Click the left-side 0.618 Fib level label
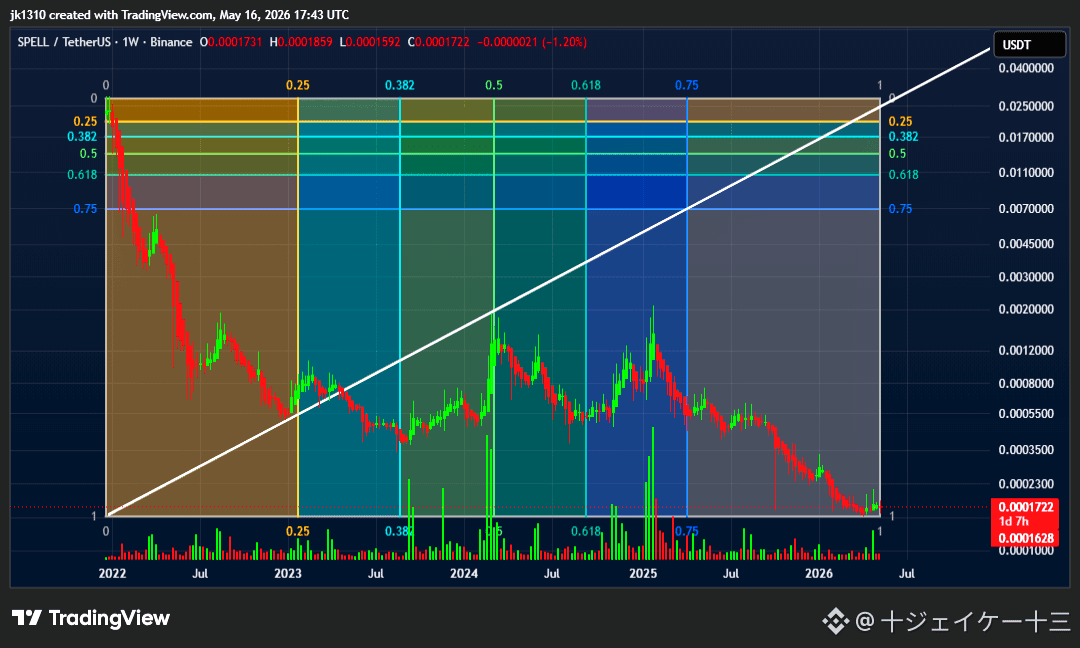This screenshot has height=648, width=1080. pos(82,175)
